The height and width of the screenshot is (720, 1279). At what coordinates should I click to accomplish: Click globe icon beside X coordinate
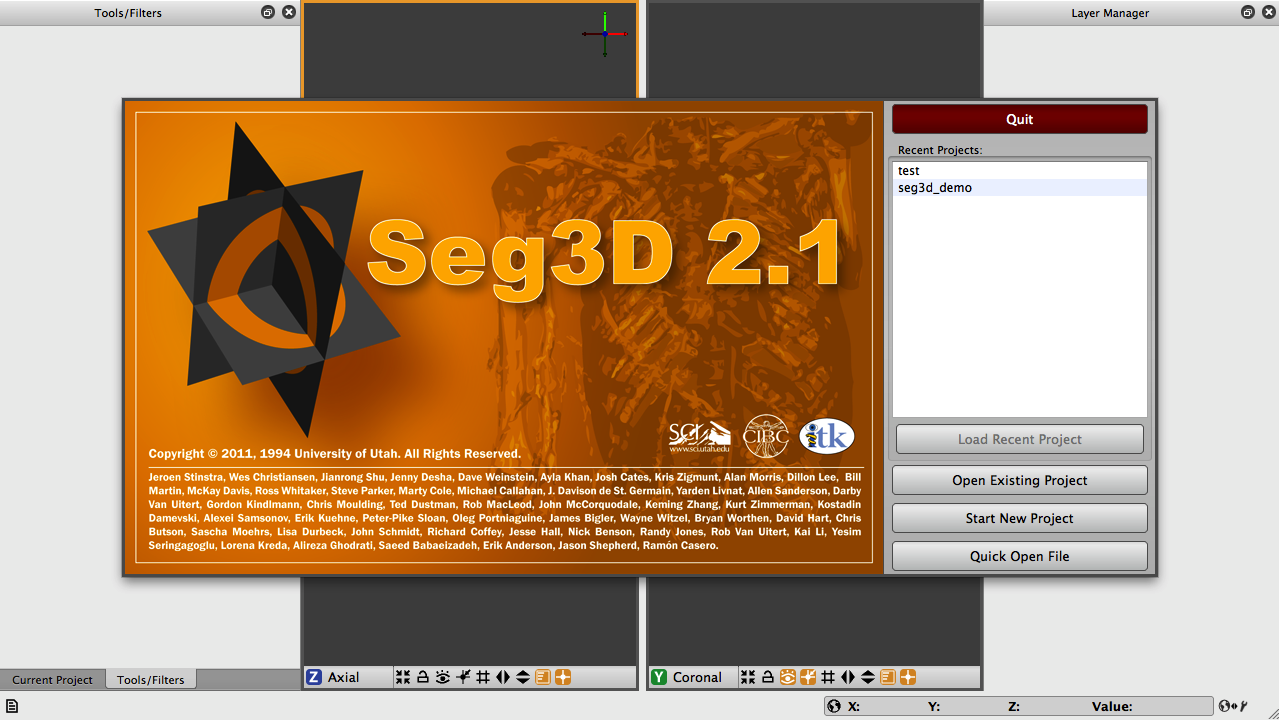pos(834,706)
